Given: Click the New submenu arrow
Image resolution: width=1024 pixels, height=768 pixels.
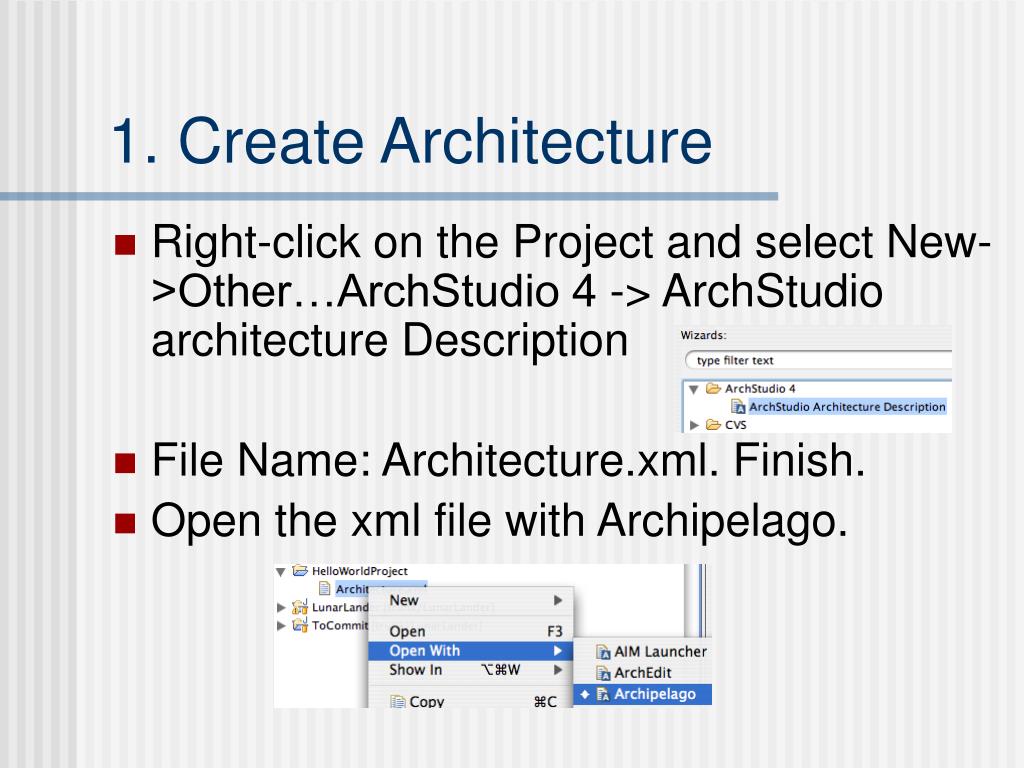Looking at the screenshot, I should tap(558, 600).
